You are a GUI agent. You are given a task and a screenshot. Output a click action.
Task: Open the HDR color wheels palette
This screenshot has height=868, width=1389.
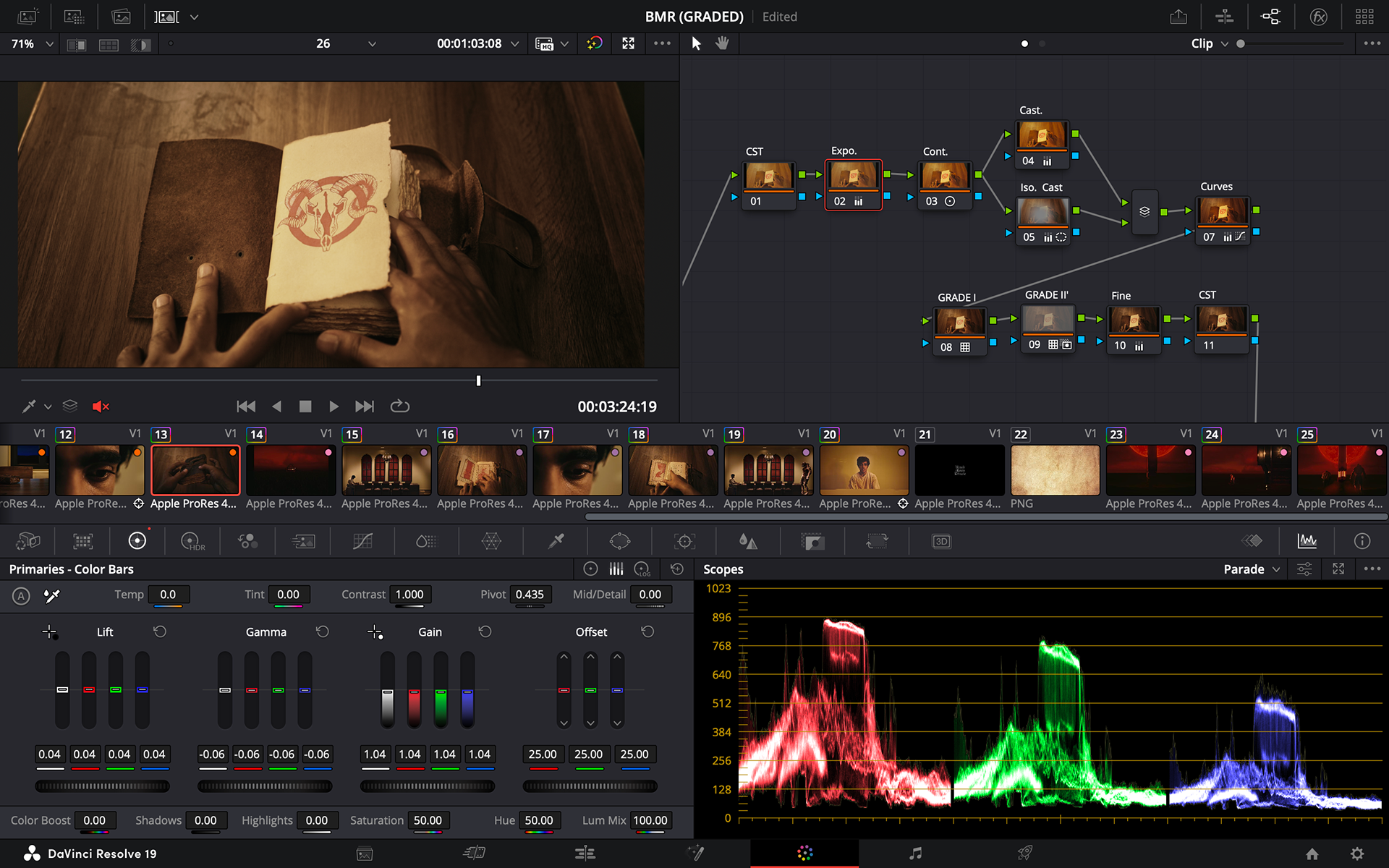coord(192,541)
